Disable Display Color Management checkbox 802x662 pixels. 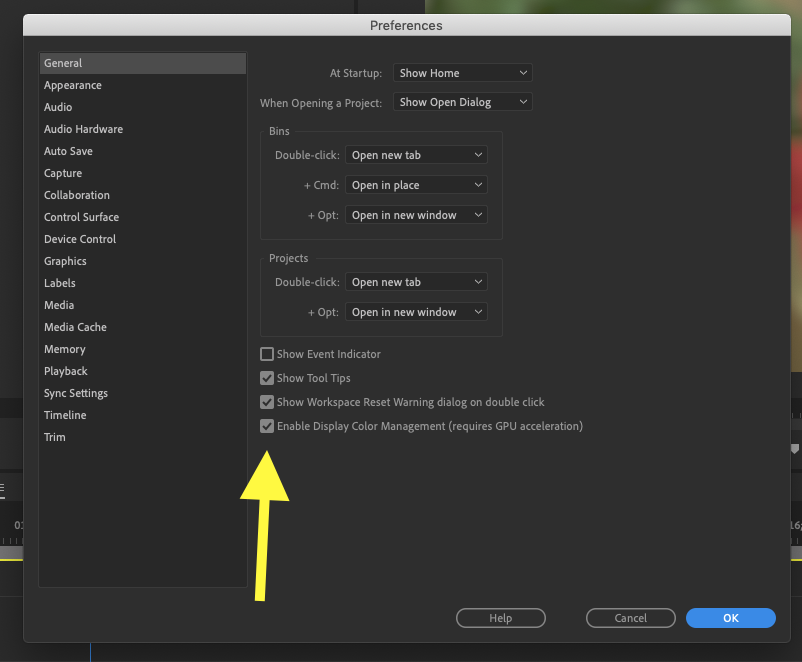[x=267, y=426]
